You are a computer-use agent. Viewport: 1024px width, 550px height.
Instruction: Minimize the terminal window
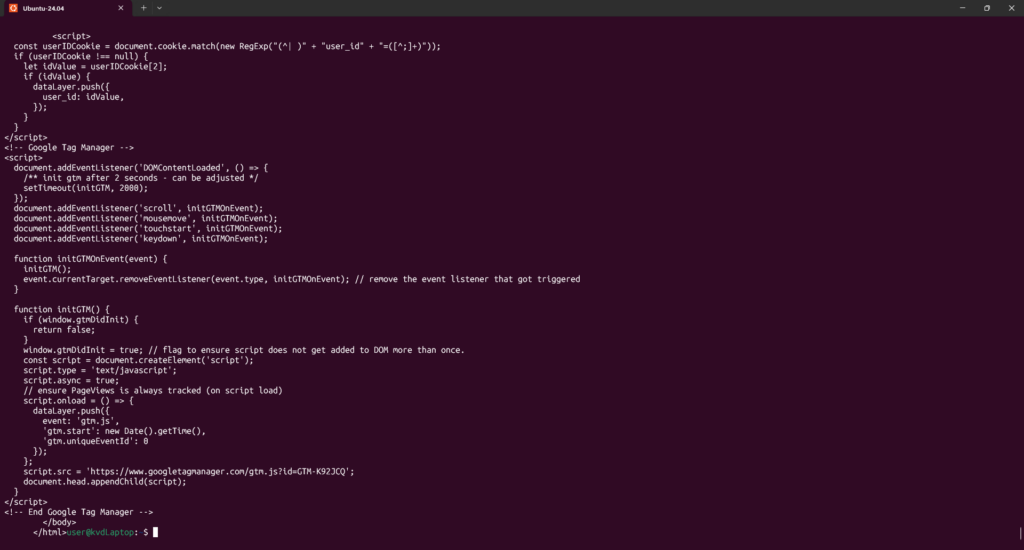[x=958, y=8]
